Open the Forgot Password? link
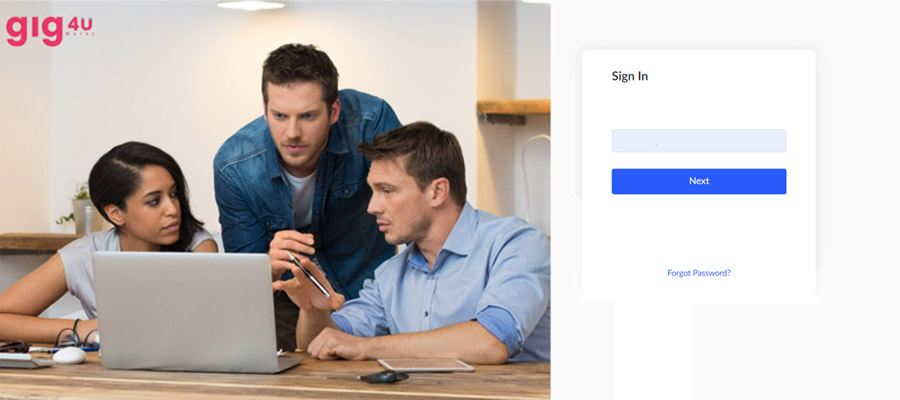Image resolution: width=900 pixels, height=400 pixels. point(699,273)
